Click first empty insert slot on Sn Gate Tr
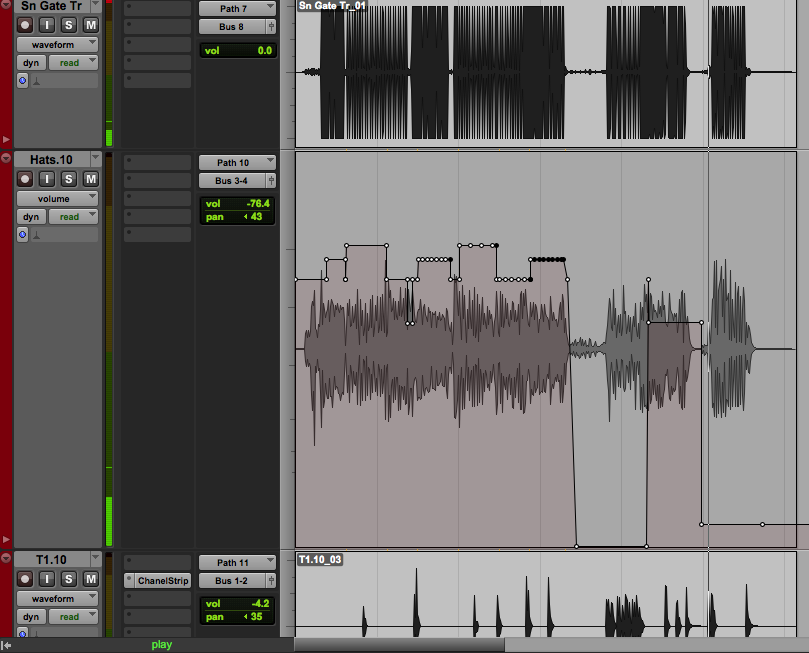This screenshot has height=653, width=809. (x=157, y=8)
